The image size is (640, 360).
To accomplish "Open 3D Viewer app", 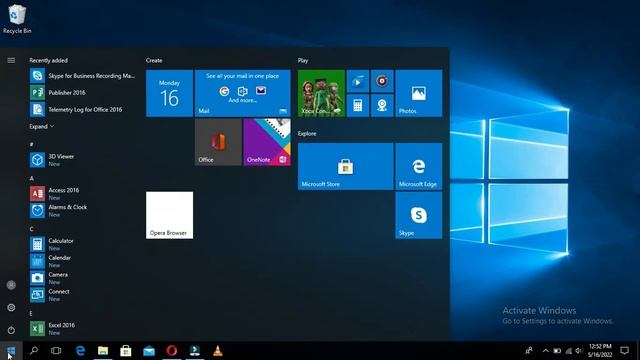I will 82,160.
